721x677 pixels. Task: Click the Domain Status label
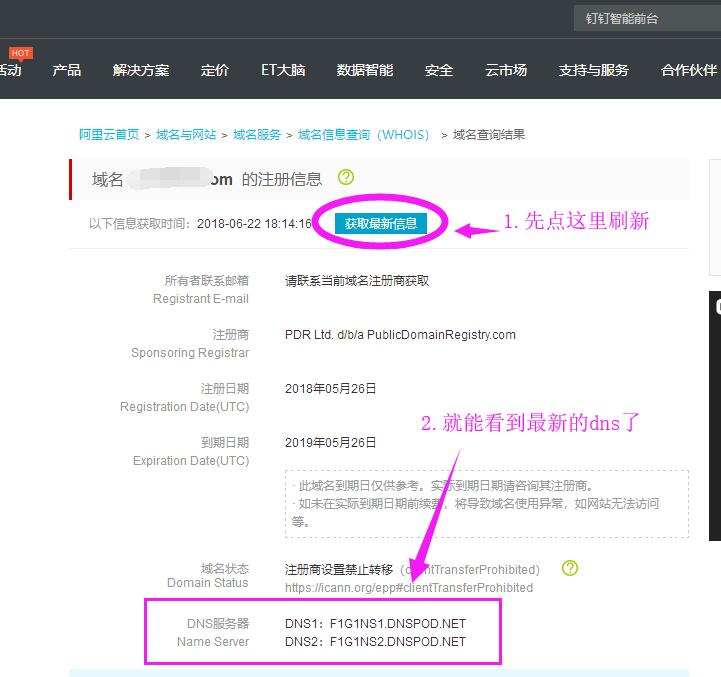click(x=208, y=583)
